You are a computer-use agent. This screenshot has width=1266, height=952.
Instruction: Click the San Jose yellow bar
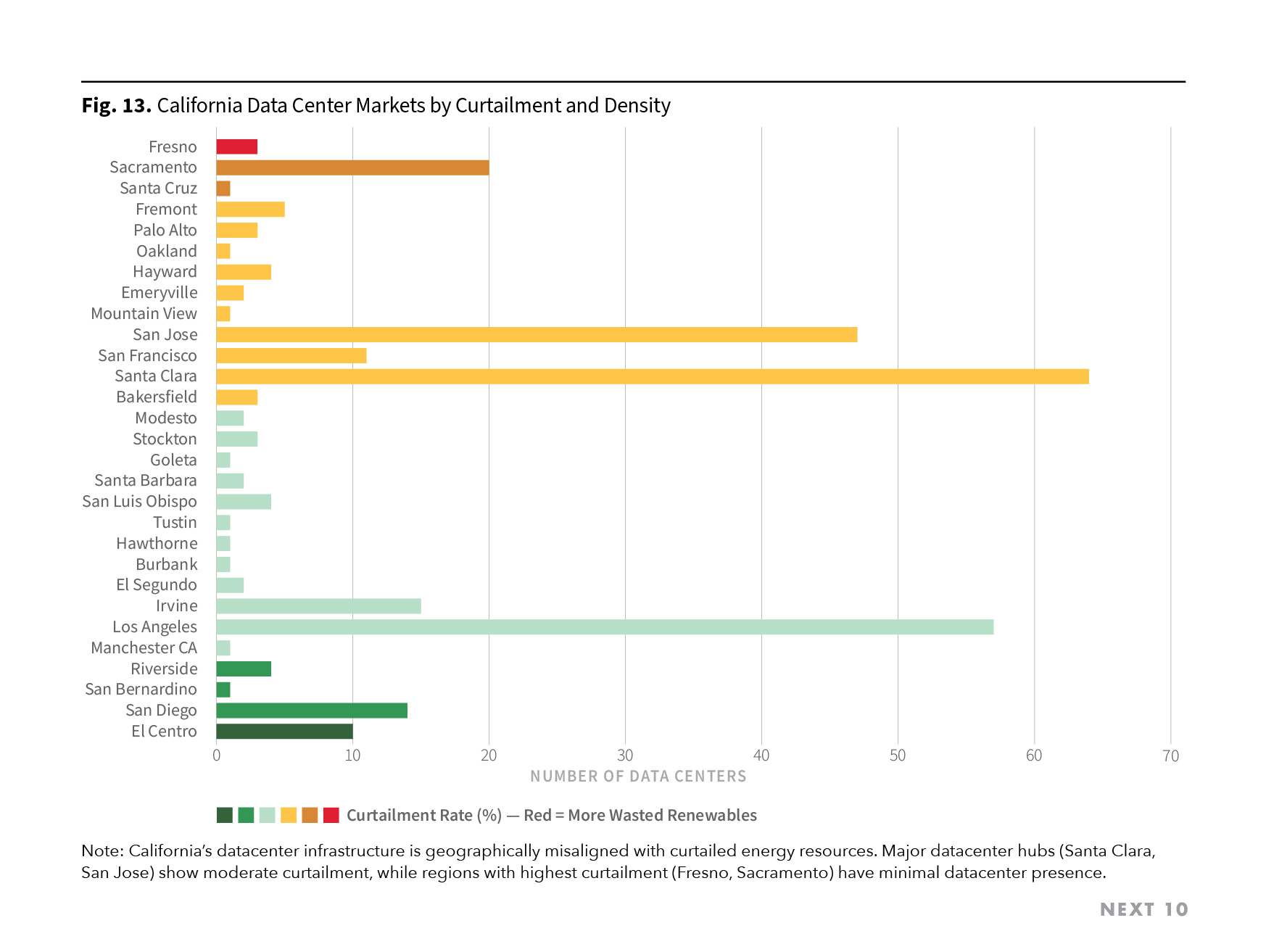[537, 334]
